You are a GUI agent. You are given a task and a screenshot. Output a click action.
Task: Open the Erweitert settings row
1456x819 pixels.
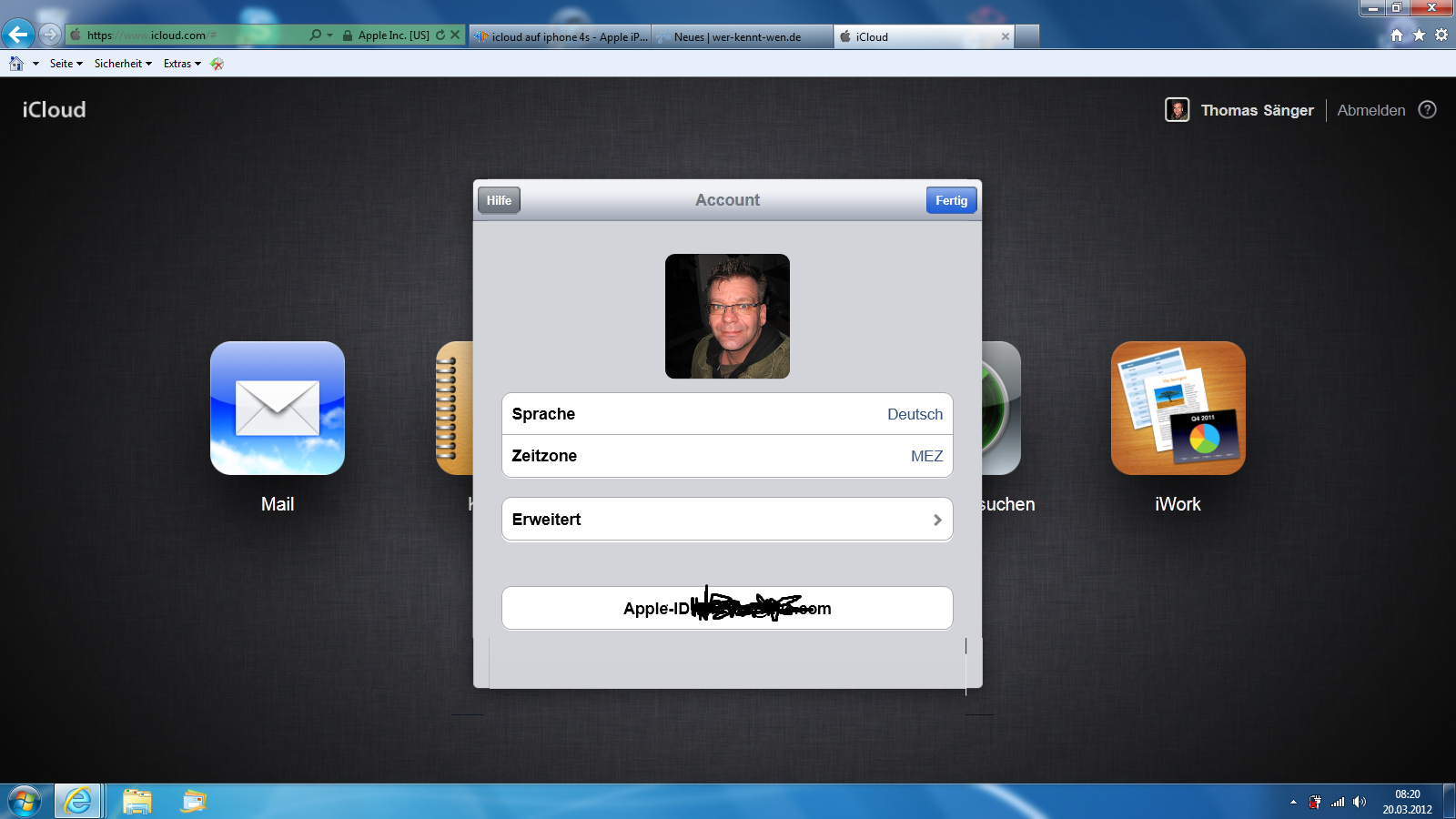(727, 519)
